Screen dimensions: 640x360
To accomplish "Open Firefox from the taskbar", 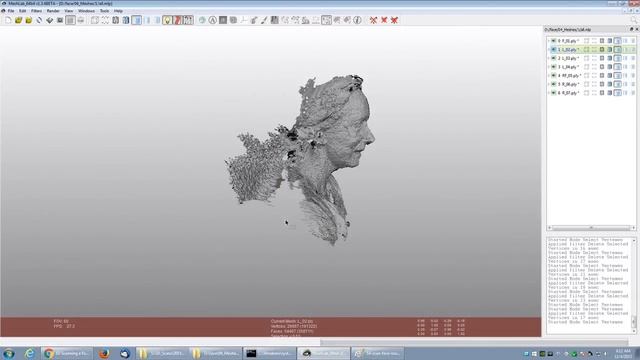I will coord(104,353).
